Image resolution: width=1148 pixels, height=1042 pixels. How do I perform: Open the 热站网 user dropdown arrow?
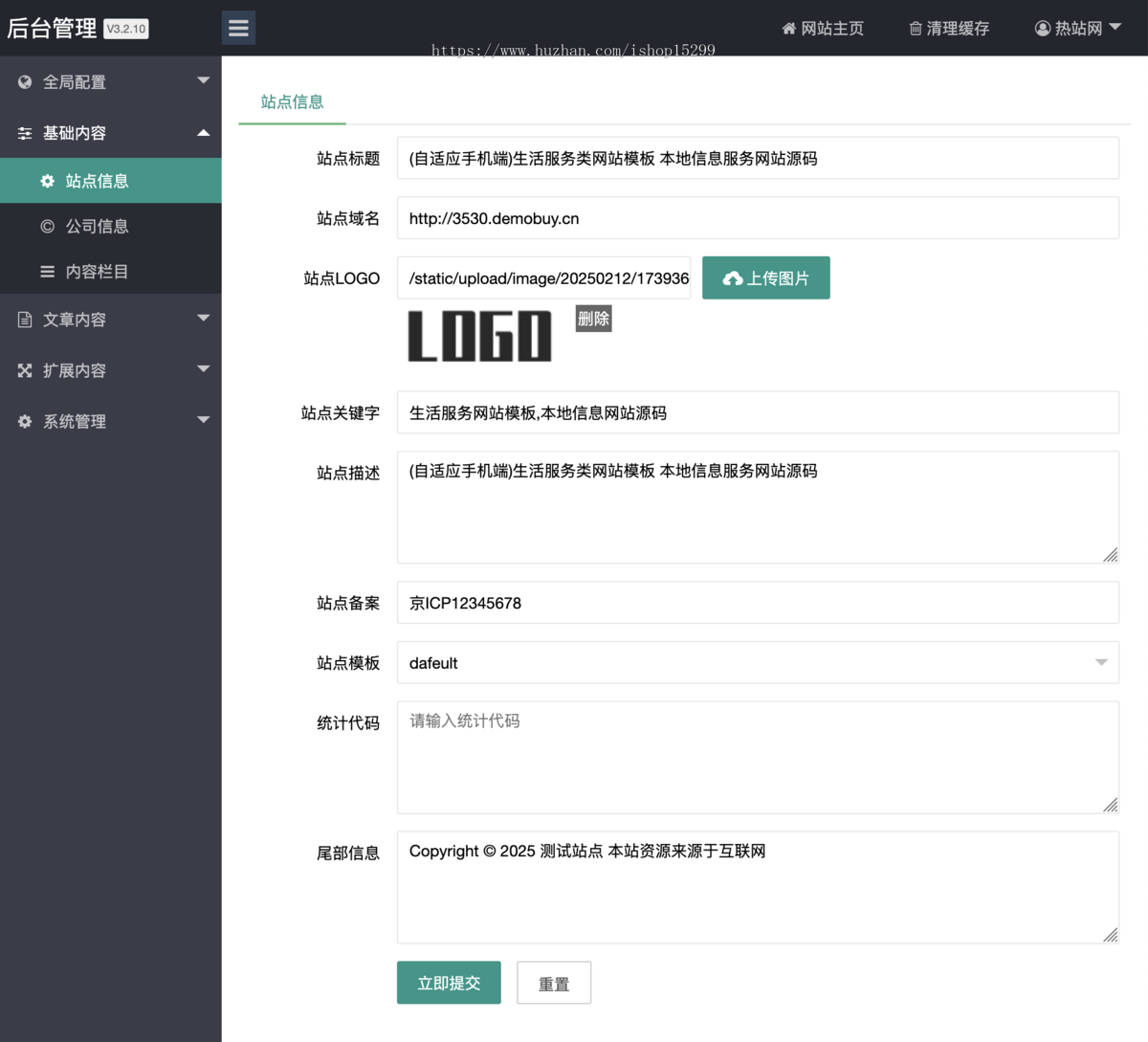(1115, 28)
